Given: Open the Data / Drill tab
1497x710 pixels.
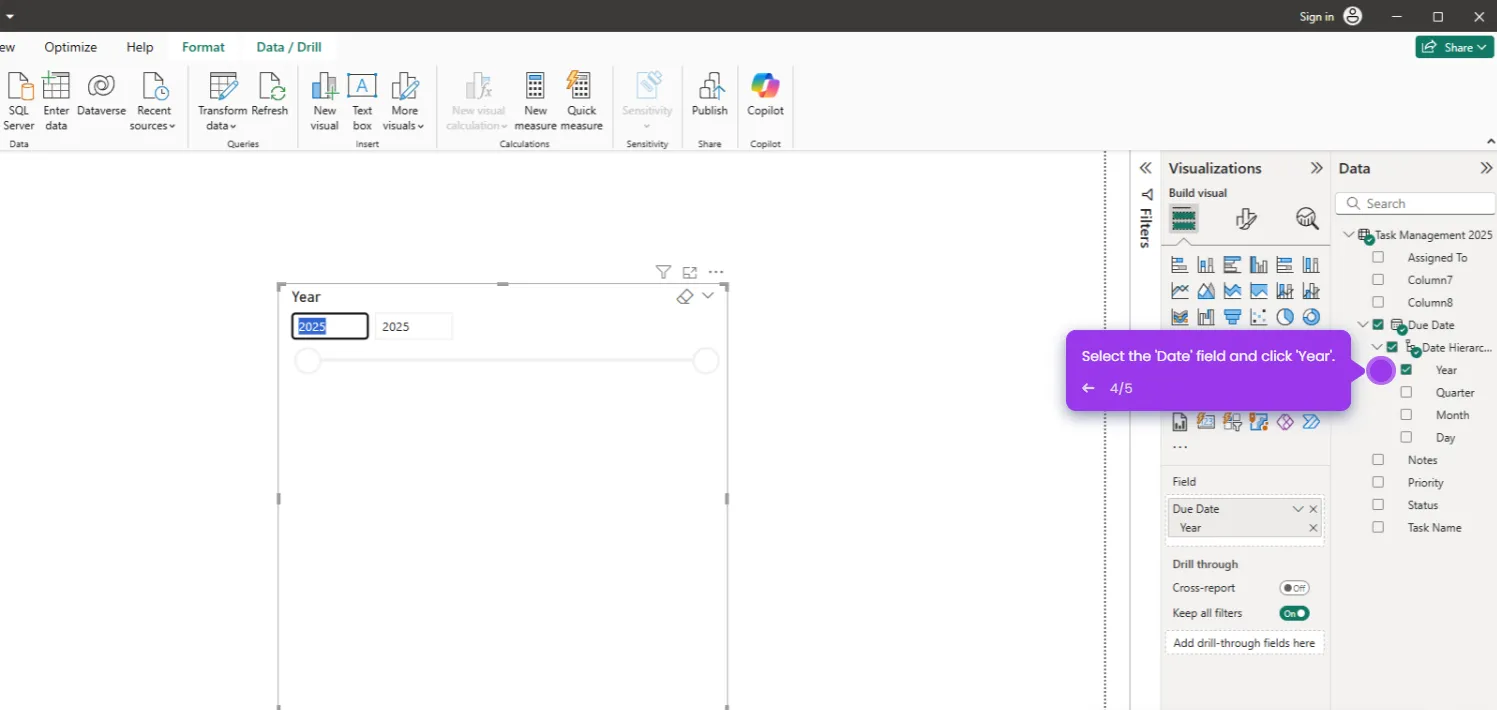Looking at the screenshot, I should 289,47.
